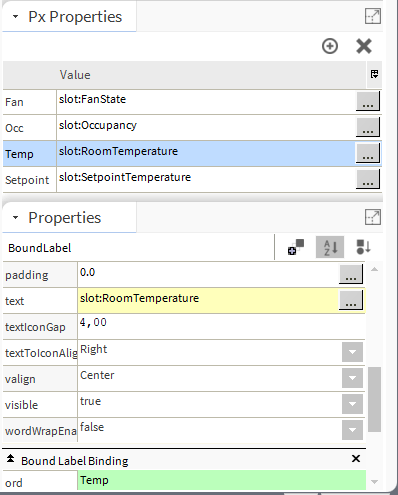Open editor for text property
The height and width of the screenshot is (495, 398).
[x=351, y=300]
